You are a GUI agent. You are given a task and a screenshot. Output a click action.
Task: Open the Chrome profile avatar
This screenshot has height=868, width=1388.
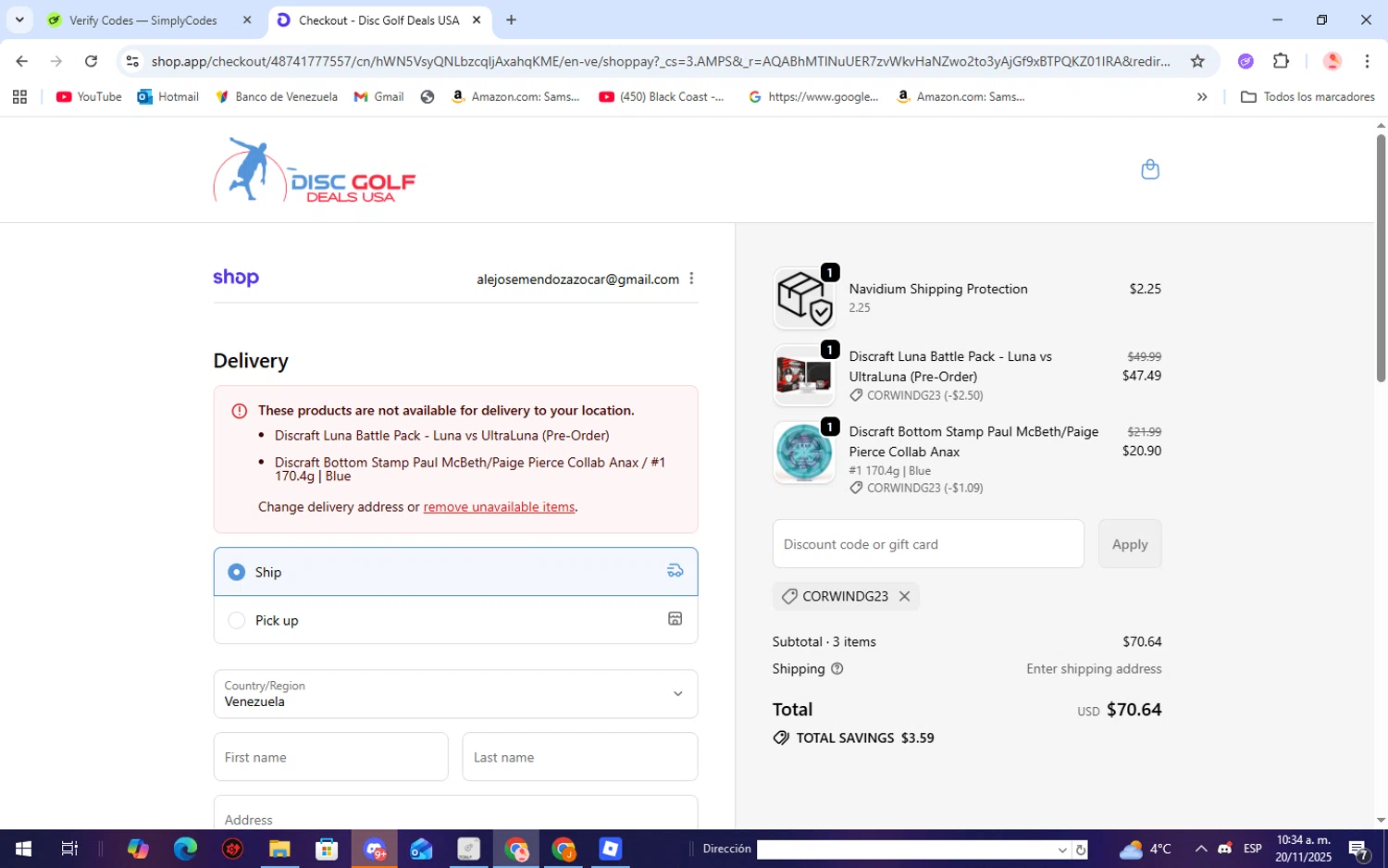coord(1332,61)
